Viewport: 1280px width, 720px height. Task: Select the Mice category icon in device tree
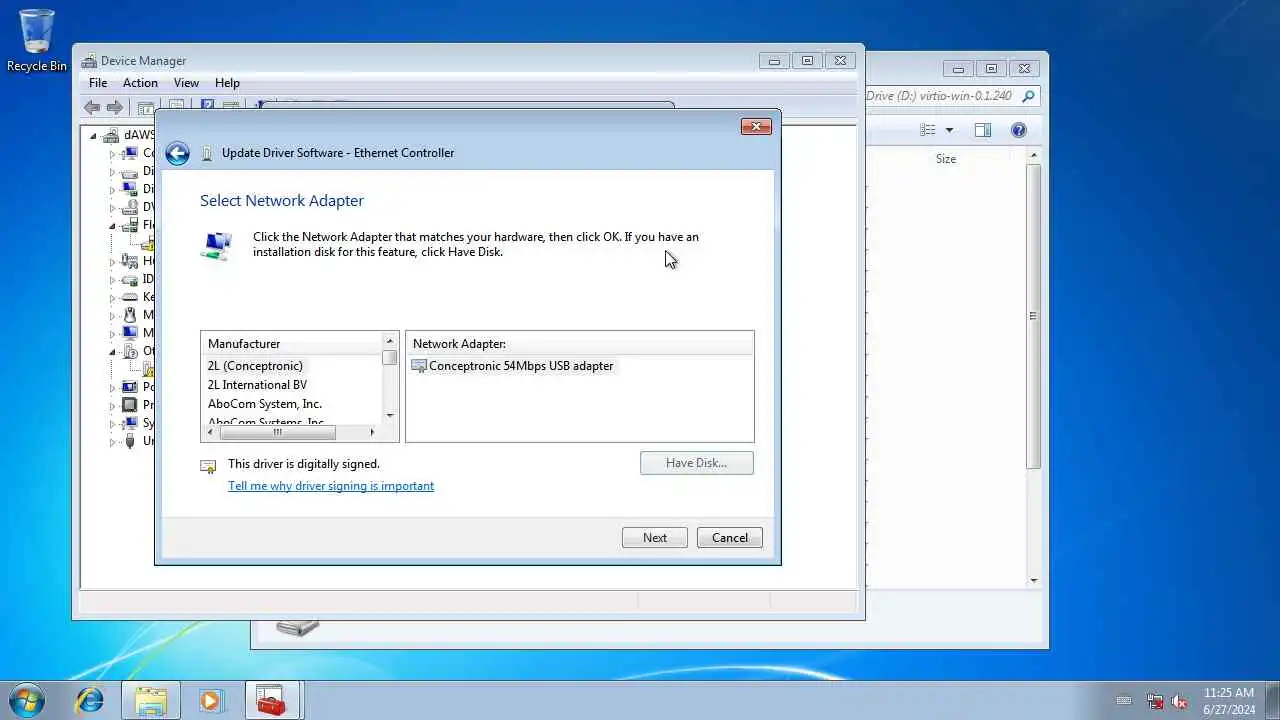click(129, 315)
